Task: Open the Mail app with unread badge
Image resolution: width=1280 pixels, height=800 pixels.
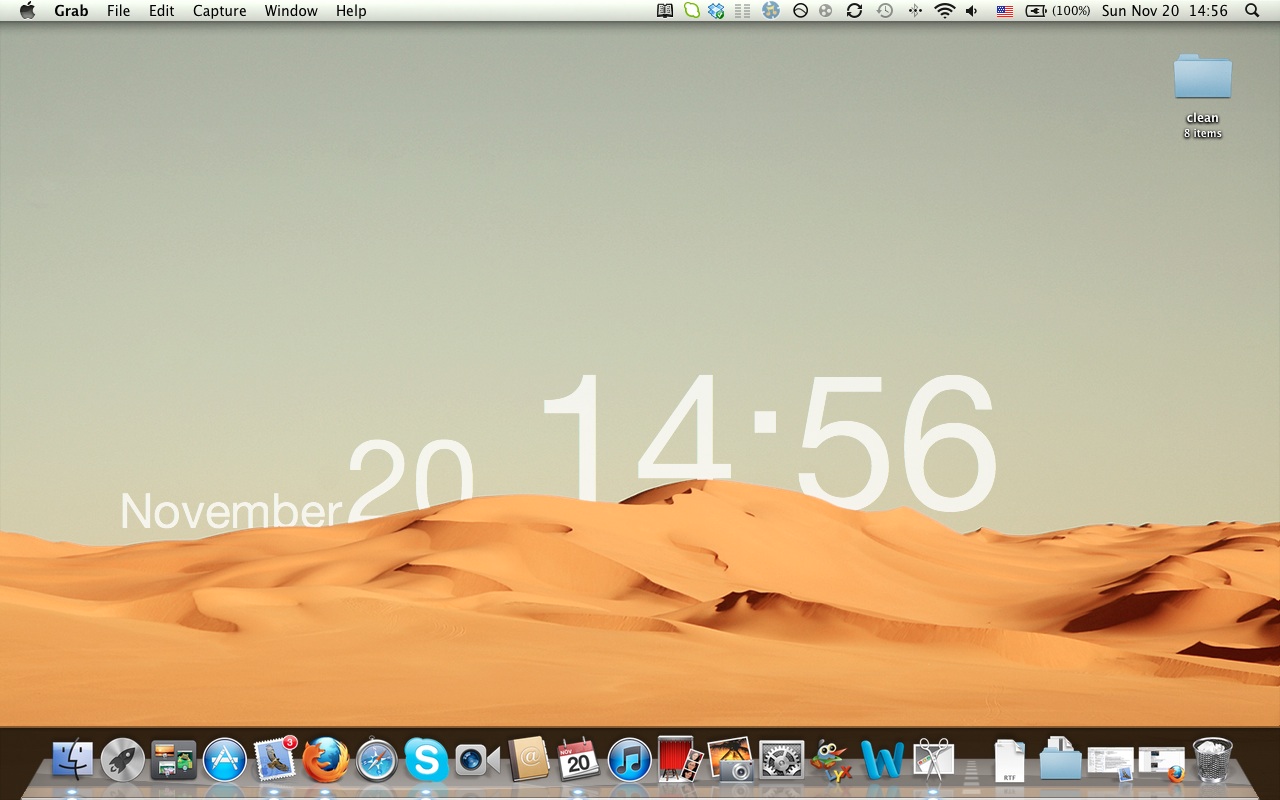Action: pos(275,761)
